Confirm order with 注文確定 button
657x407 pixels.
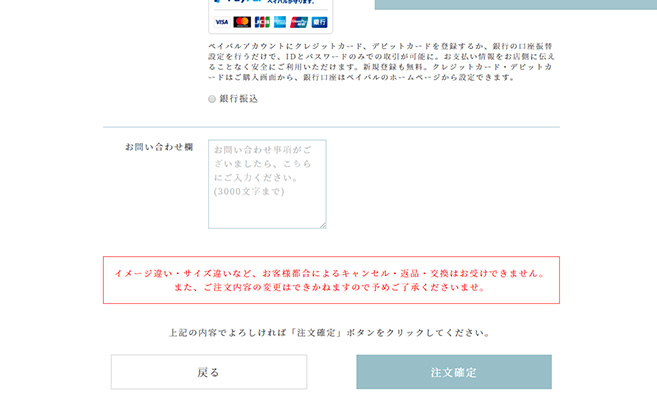coord(454,372)
